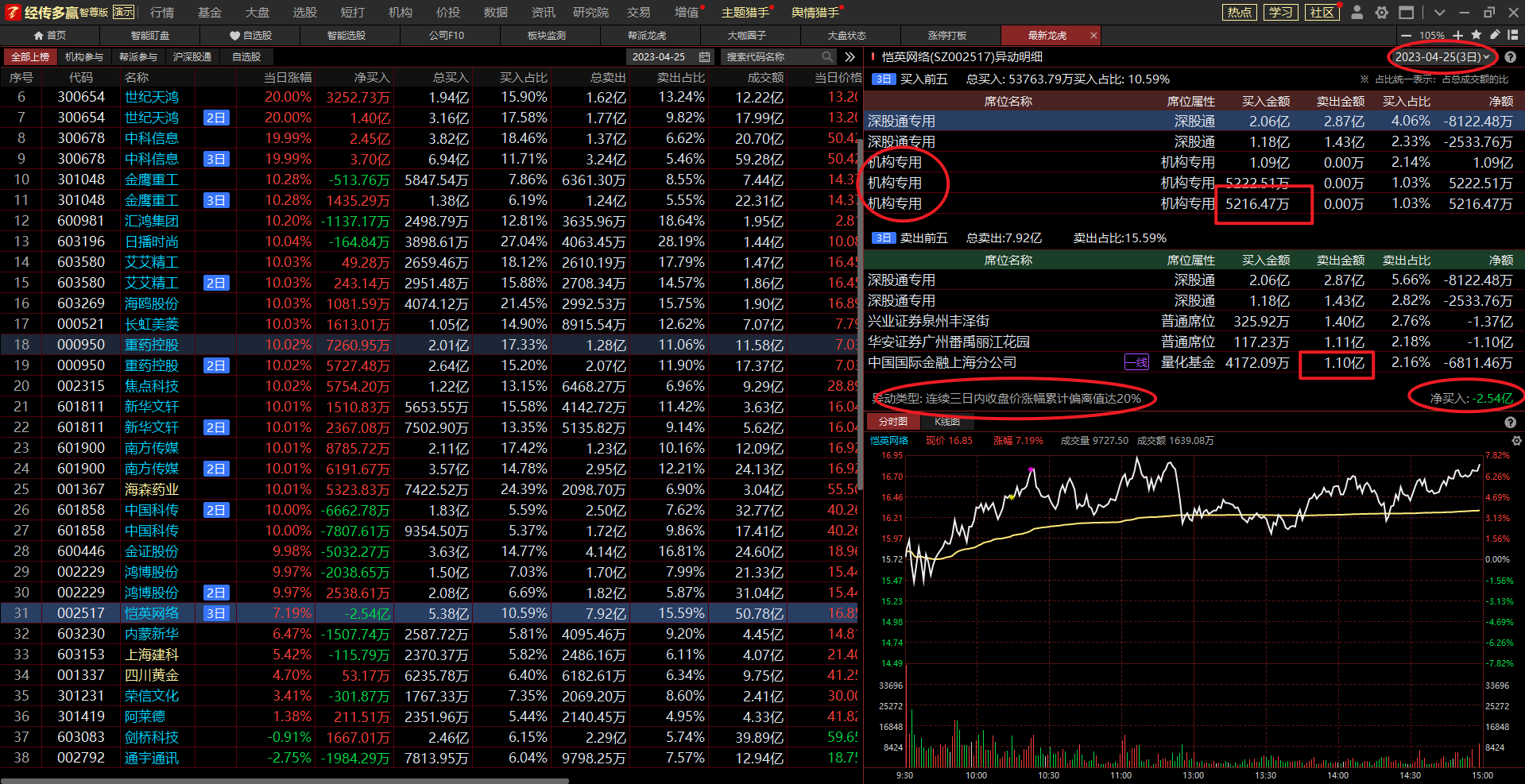Viewport: 1525px width, 784px height.
Task: Open the 2023-04-25(3日) date dropdown
Action: pos(1442,57)
